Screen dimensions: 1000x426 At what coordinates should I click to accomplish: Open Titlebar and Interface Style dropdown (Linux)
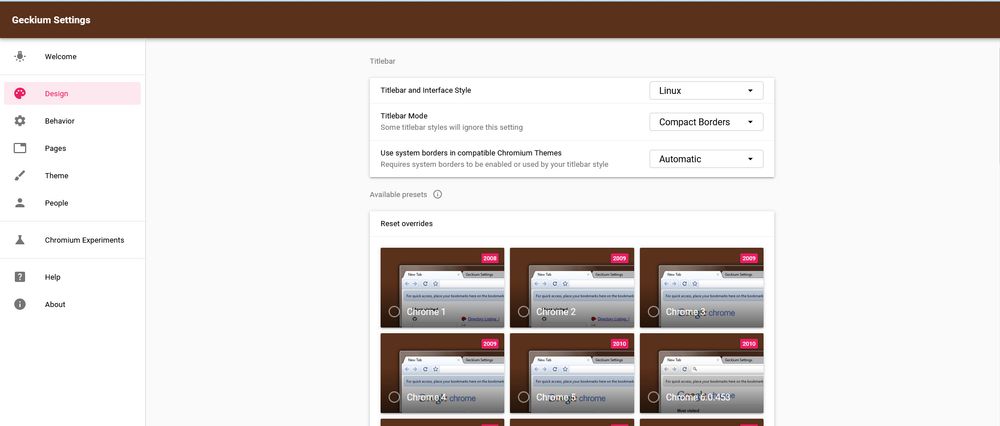click(x=706, y=91)
